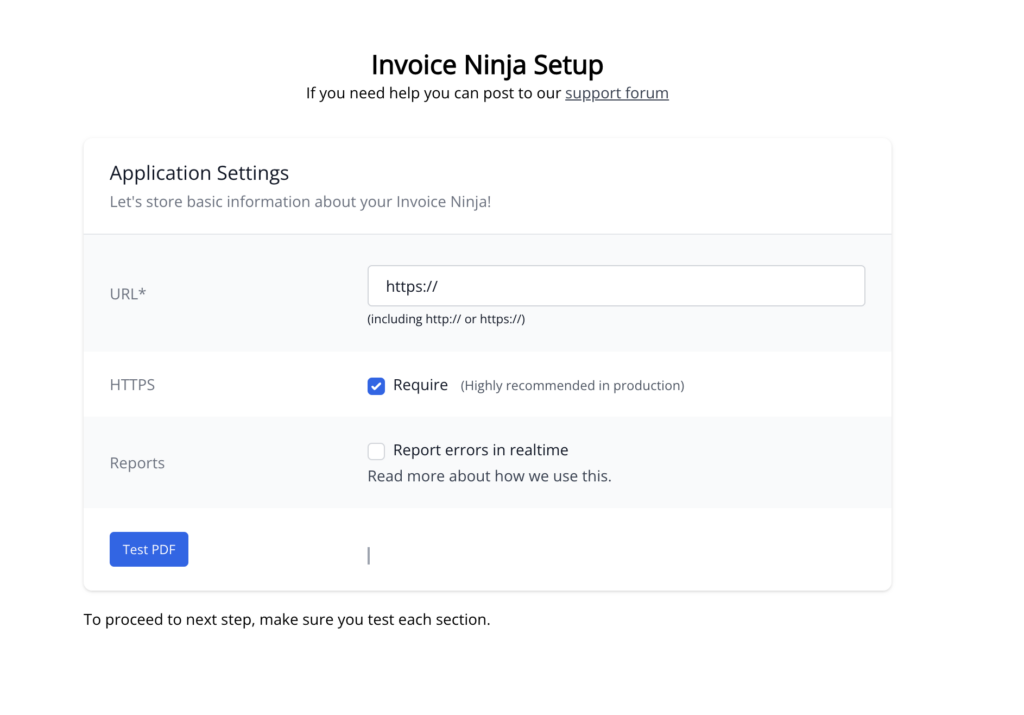Click the Application Settings title

tap(199, 173)
